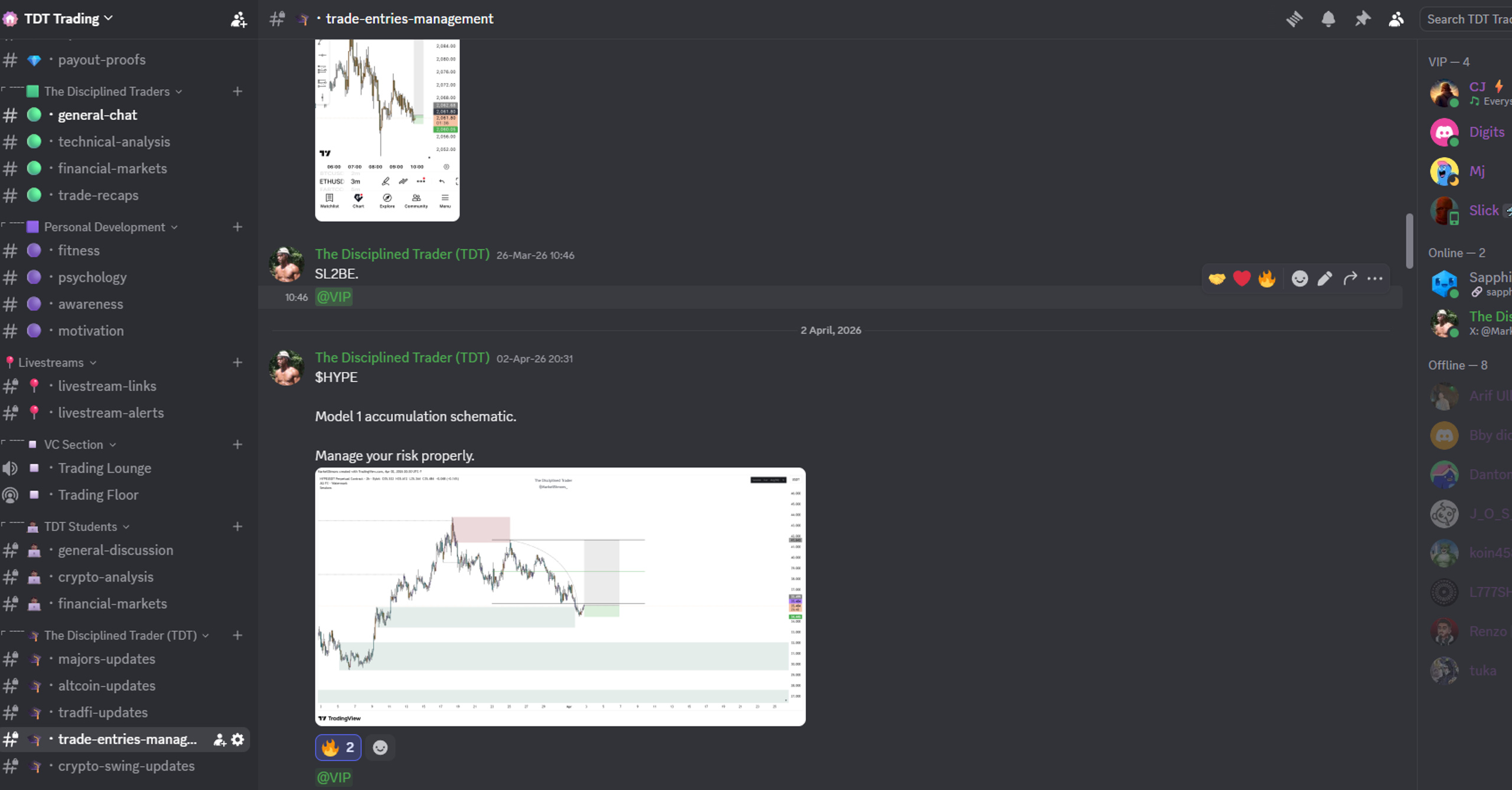
Task: Open Digits' profile in the member list
Action: click(1471, 132)
